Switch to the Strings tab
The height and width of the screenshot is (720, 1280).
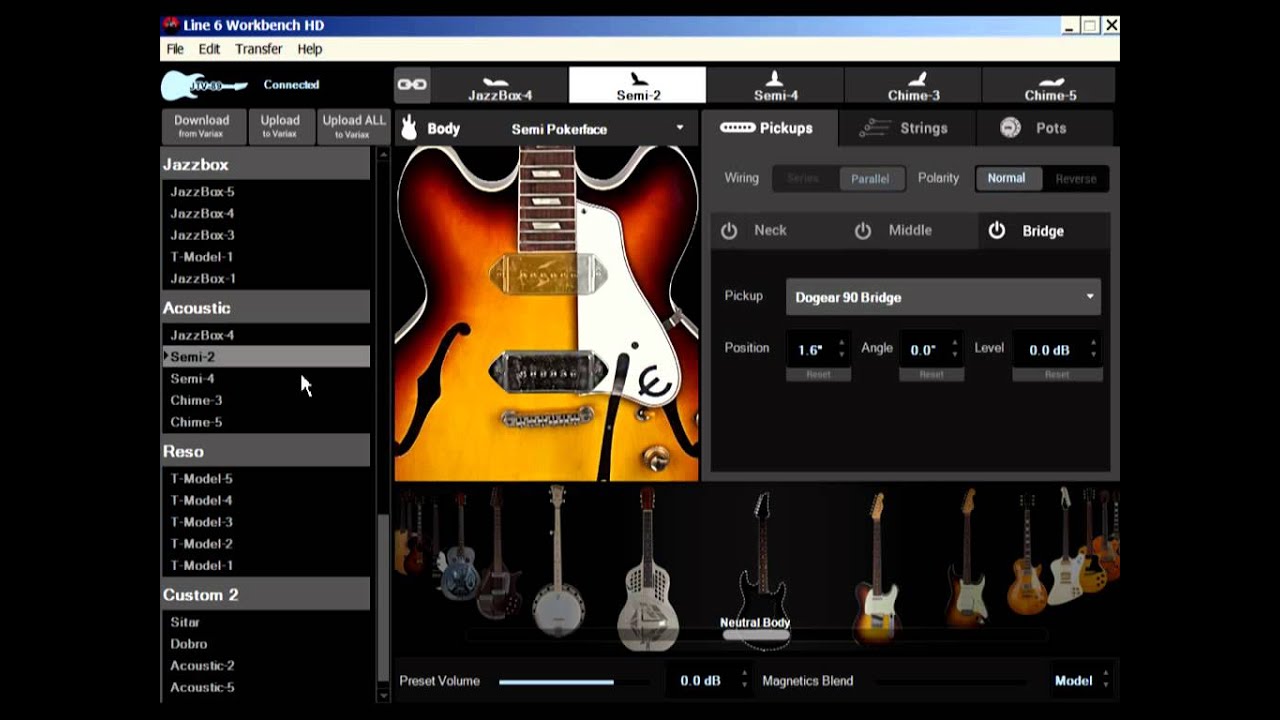click(906, 128)
